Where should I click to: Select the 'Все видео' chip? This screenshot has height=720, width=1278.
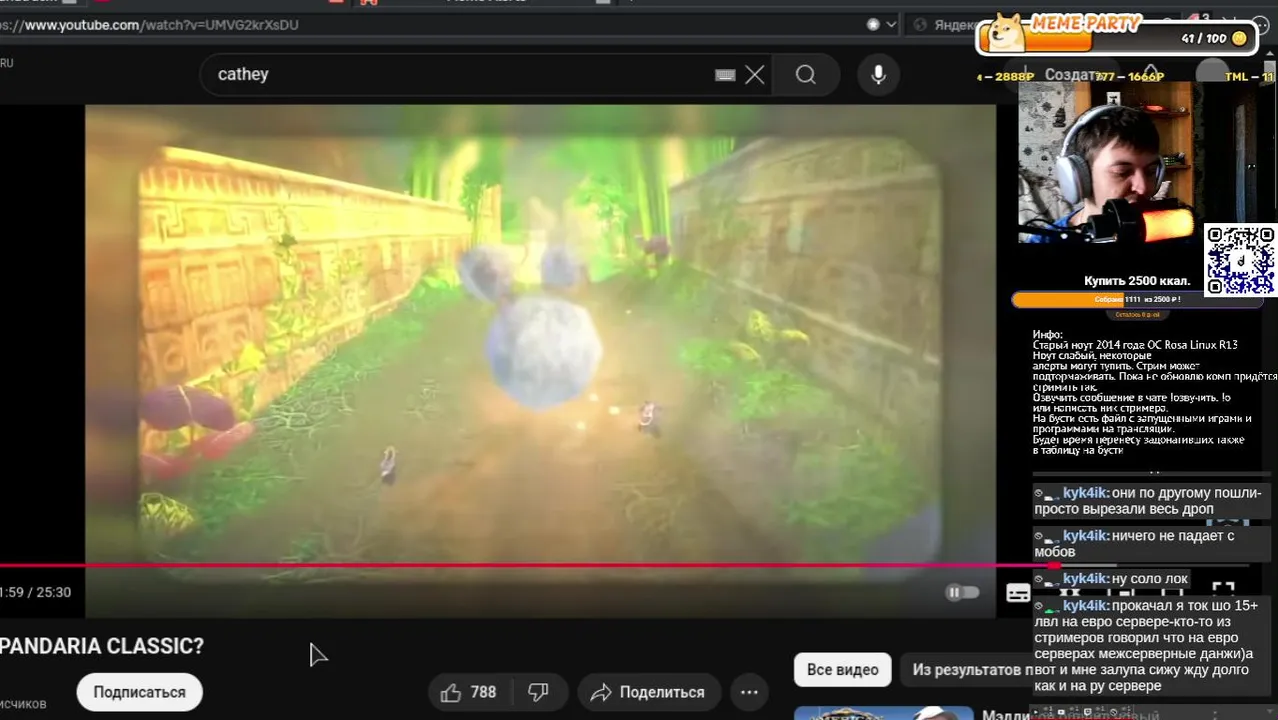[843, 670]
